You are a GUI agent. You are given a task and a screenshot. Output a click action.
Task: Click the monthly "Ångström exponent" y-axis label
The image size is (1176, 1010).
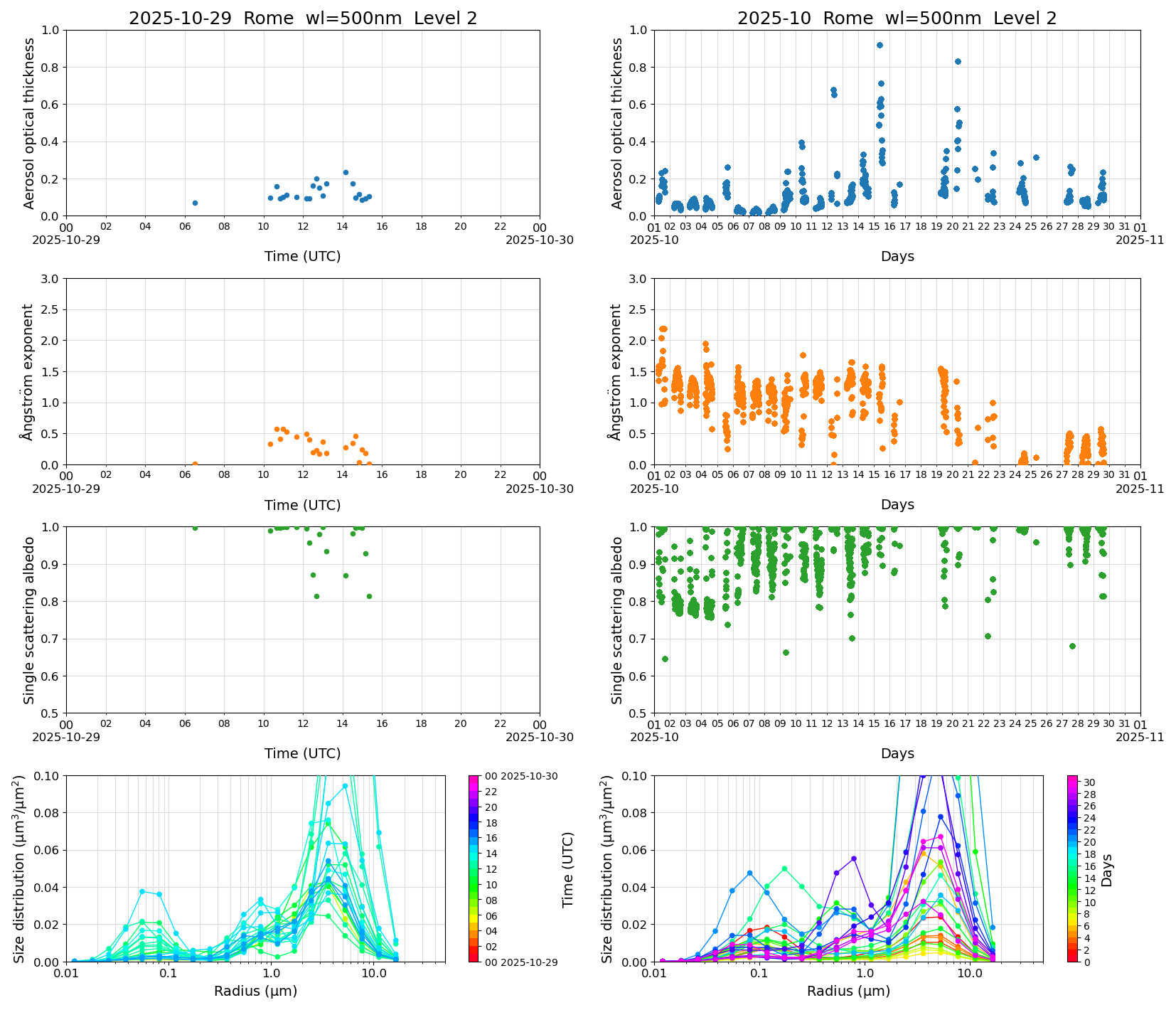coord(617,371)
